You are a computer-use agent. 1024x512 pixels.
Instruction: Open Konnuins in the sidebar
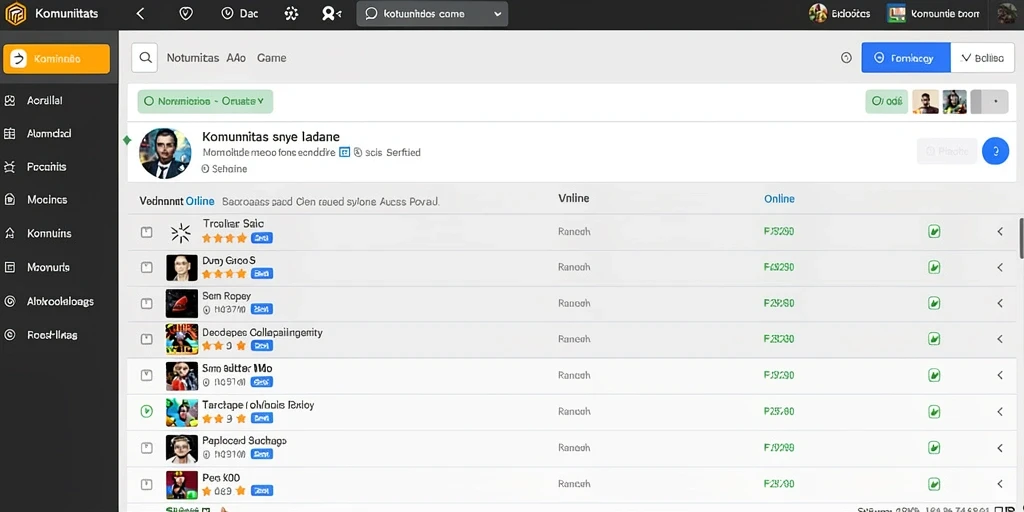click(x=49, y=233)
